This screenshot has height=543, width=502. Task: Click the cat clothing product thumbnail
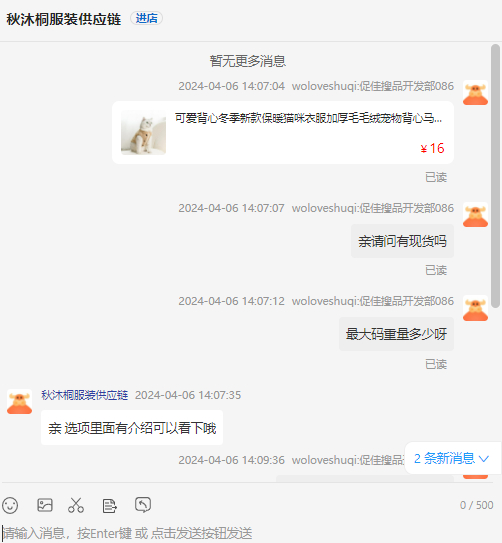point(143,133)
